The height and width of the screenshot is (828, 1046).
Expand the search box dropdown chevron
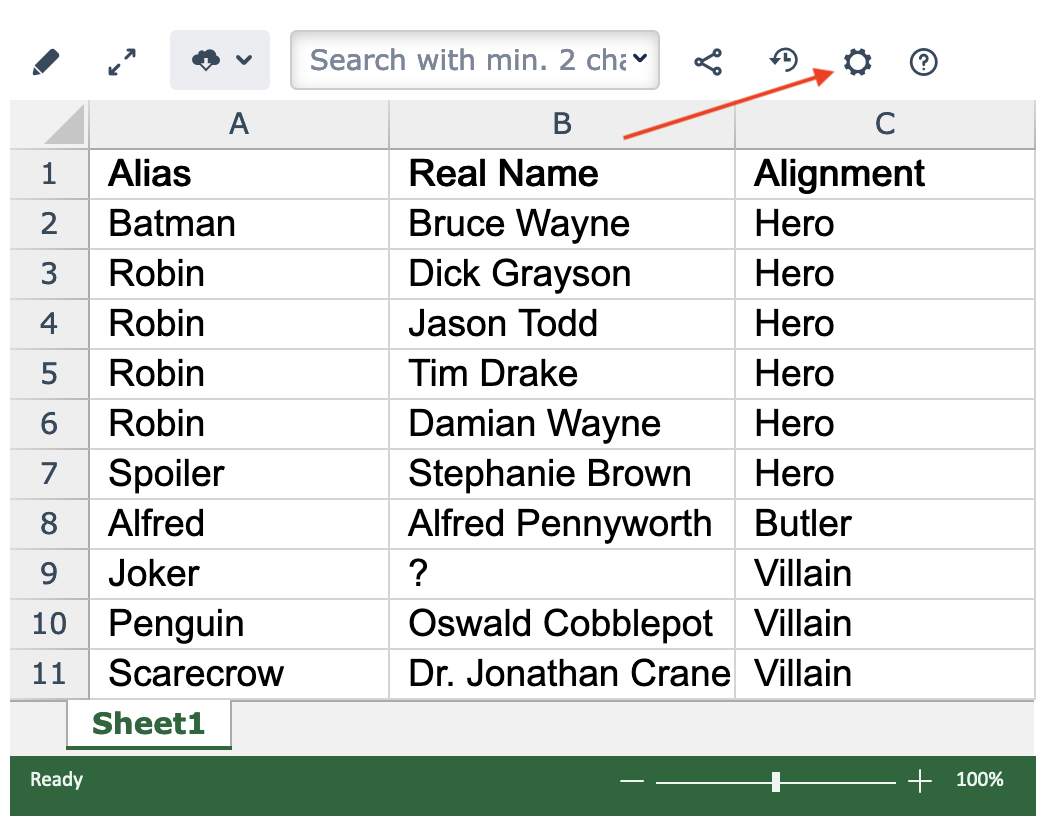[640, 59]
